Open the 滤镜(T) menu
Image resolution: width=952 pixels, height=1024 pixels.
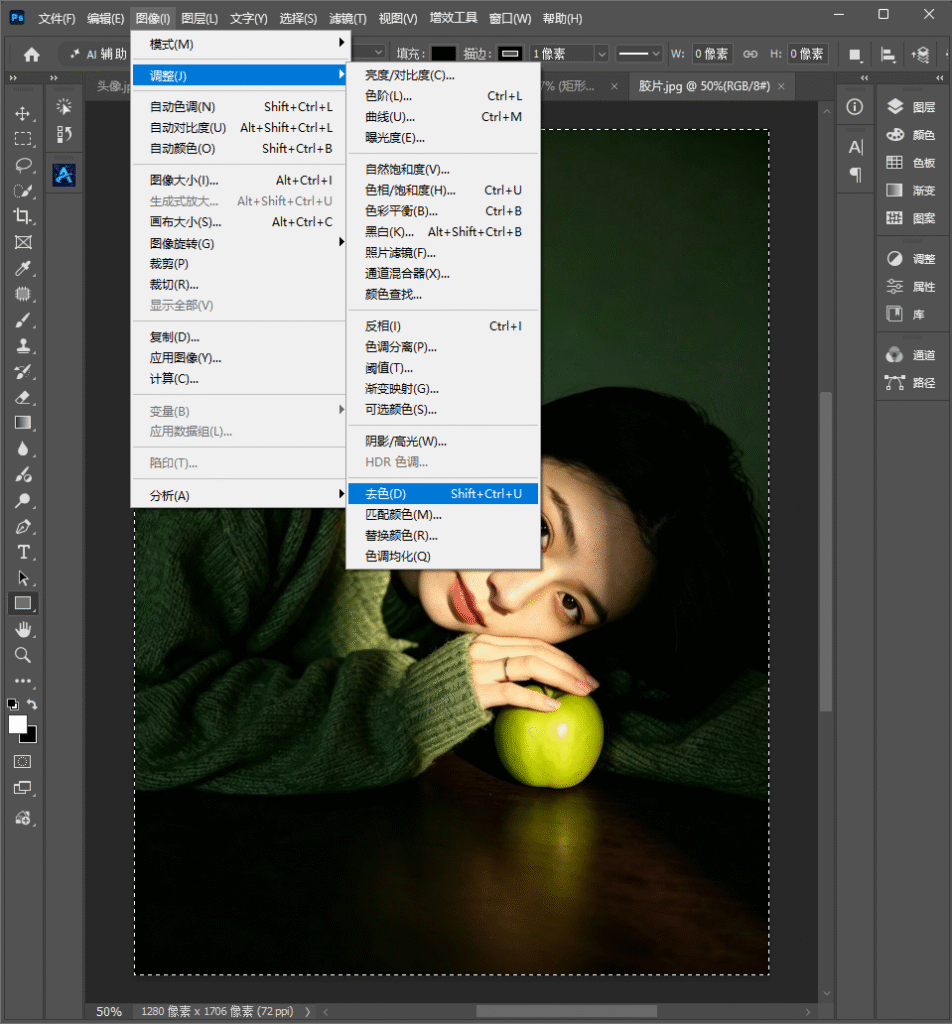[x=347, y=18]
